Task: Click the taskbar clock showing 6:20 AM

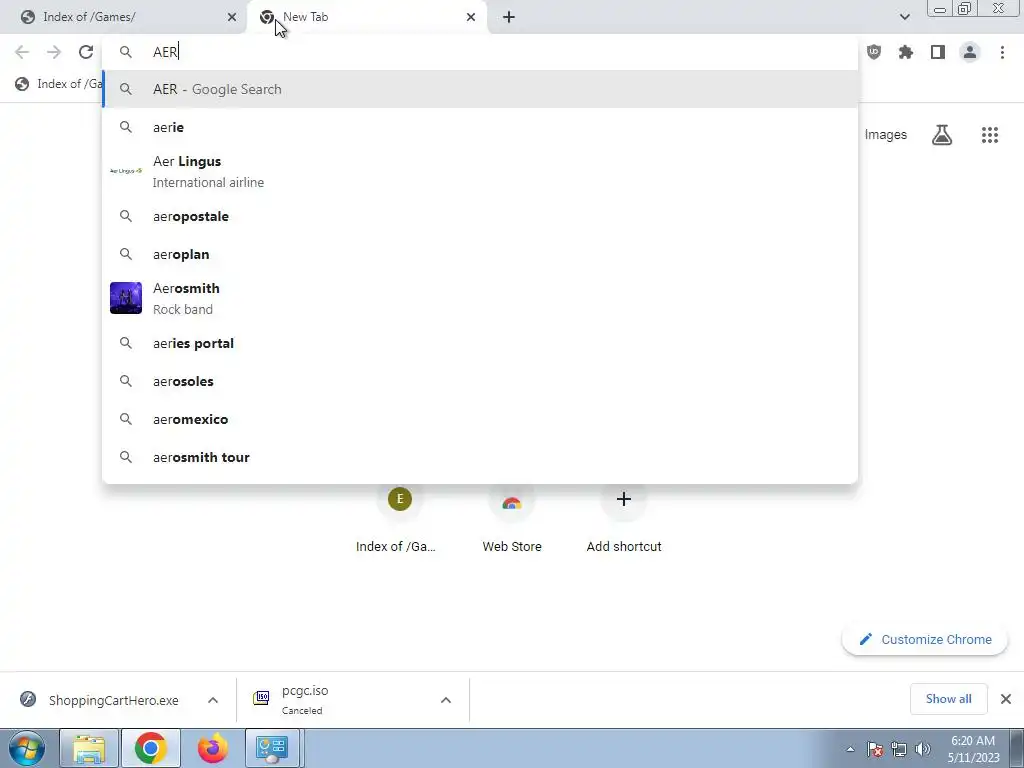Action: tap(973, 749)
